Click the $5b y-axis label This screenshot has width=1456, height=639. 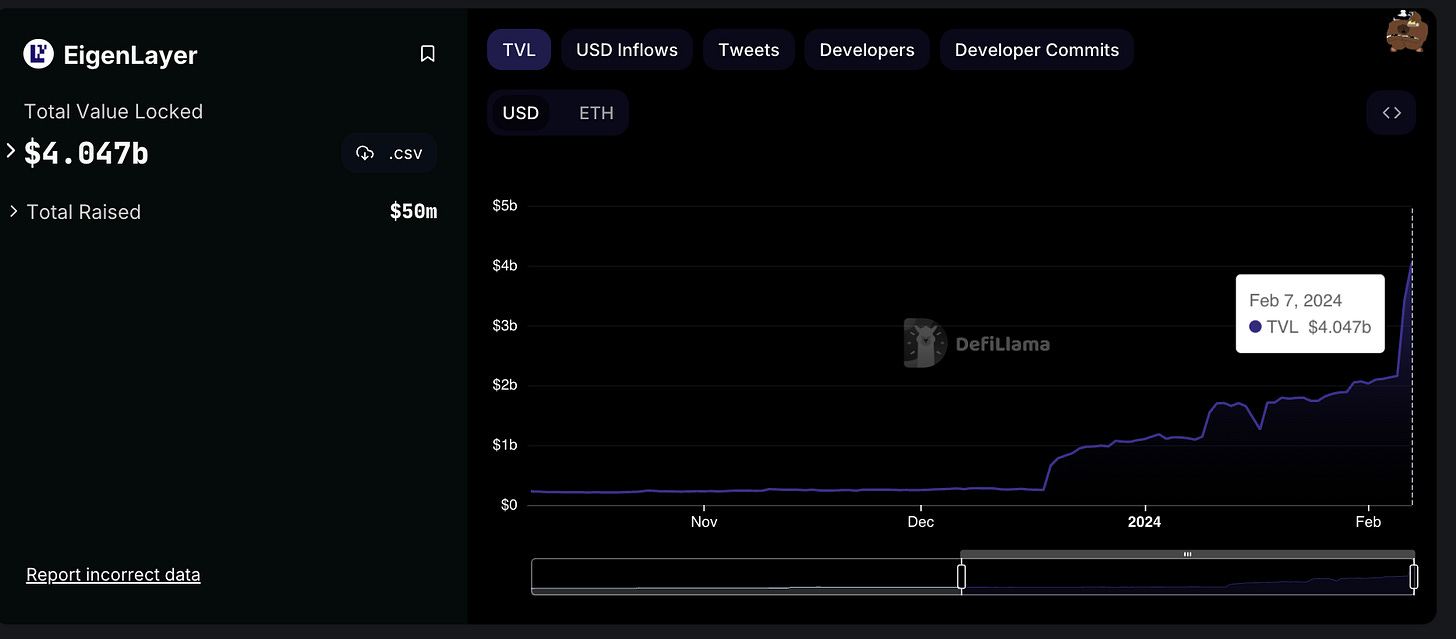pyautogui.click(x=505, y=206)
